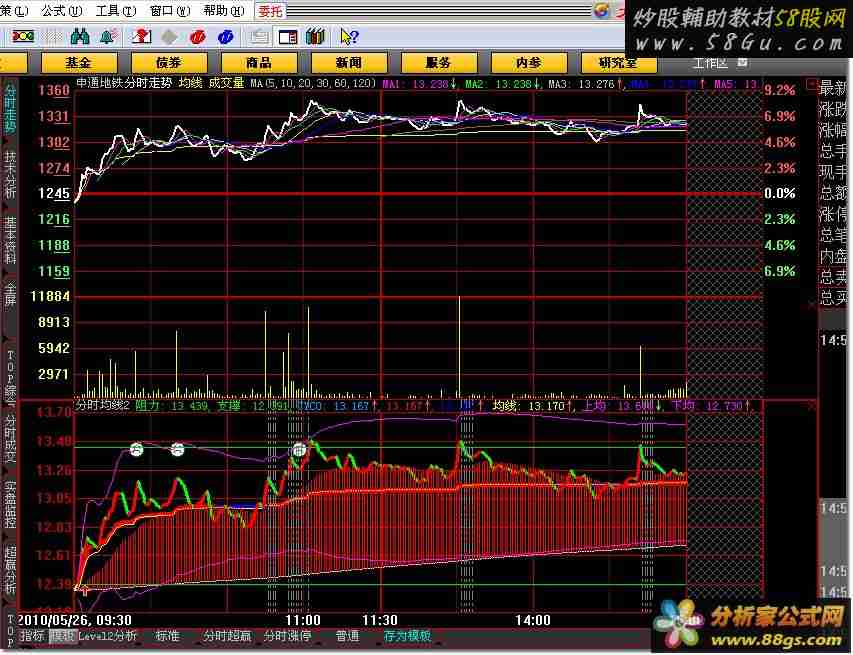Screen dimensions: 853x655
Task: Activate the help cursor question-mark icon
Action: click(x=348, y=37)
